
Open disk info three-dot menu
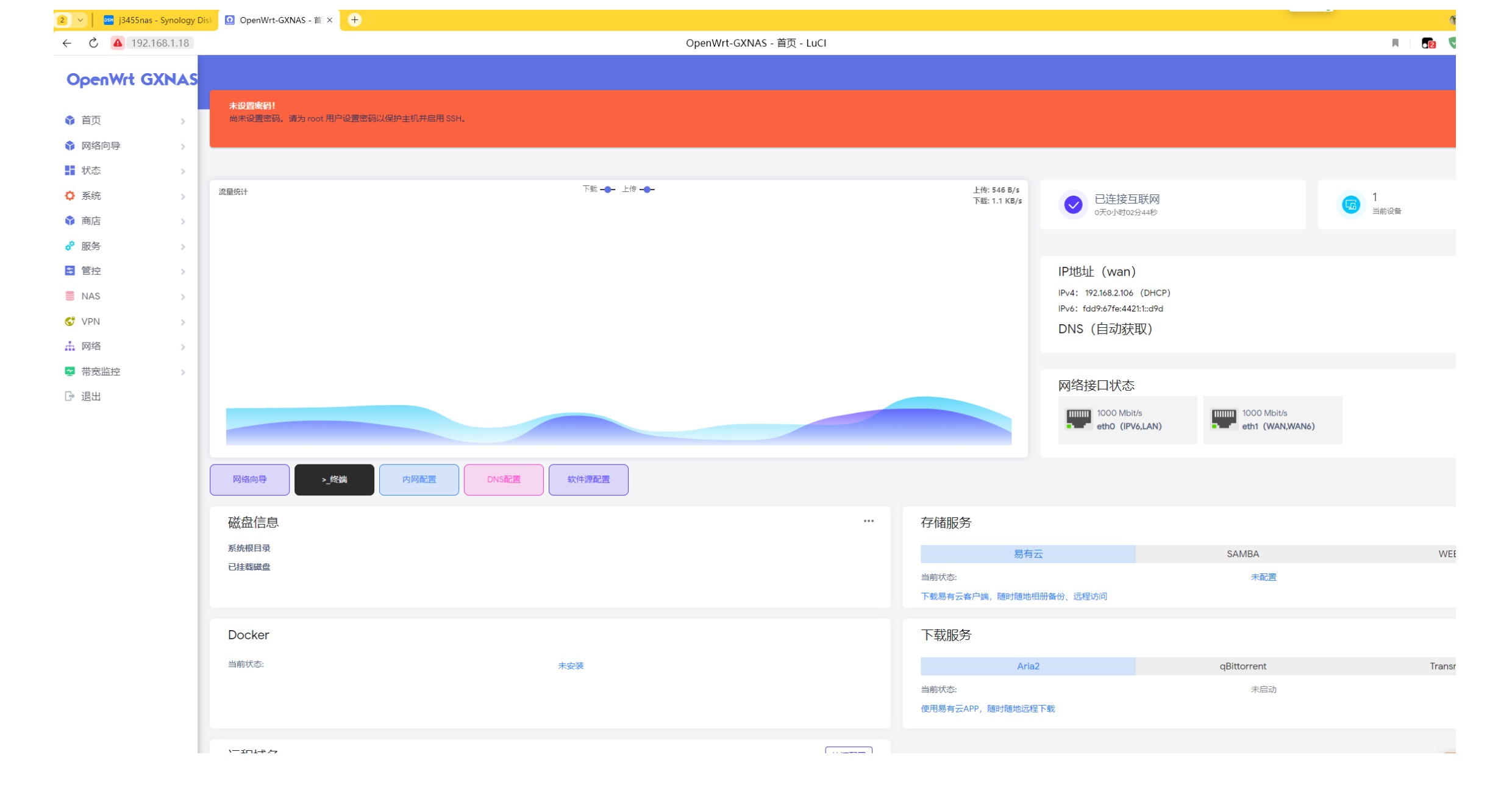[868, 521]
